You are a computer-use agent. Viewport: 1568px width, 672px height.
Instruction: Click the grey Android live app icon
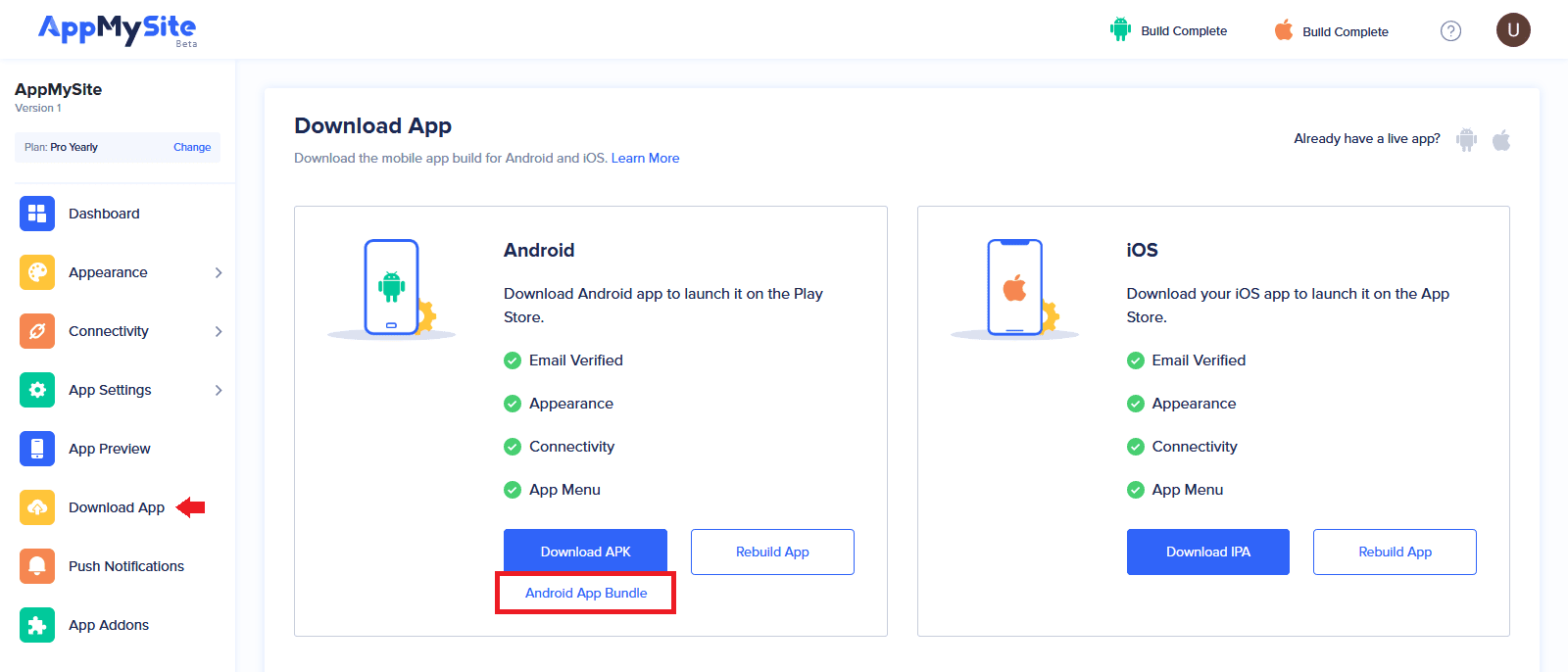tap(1466, 139)
